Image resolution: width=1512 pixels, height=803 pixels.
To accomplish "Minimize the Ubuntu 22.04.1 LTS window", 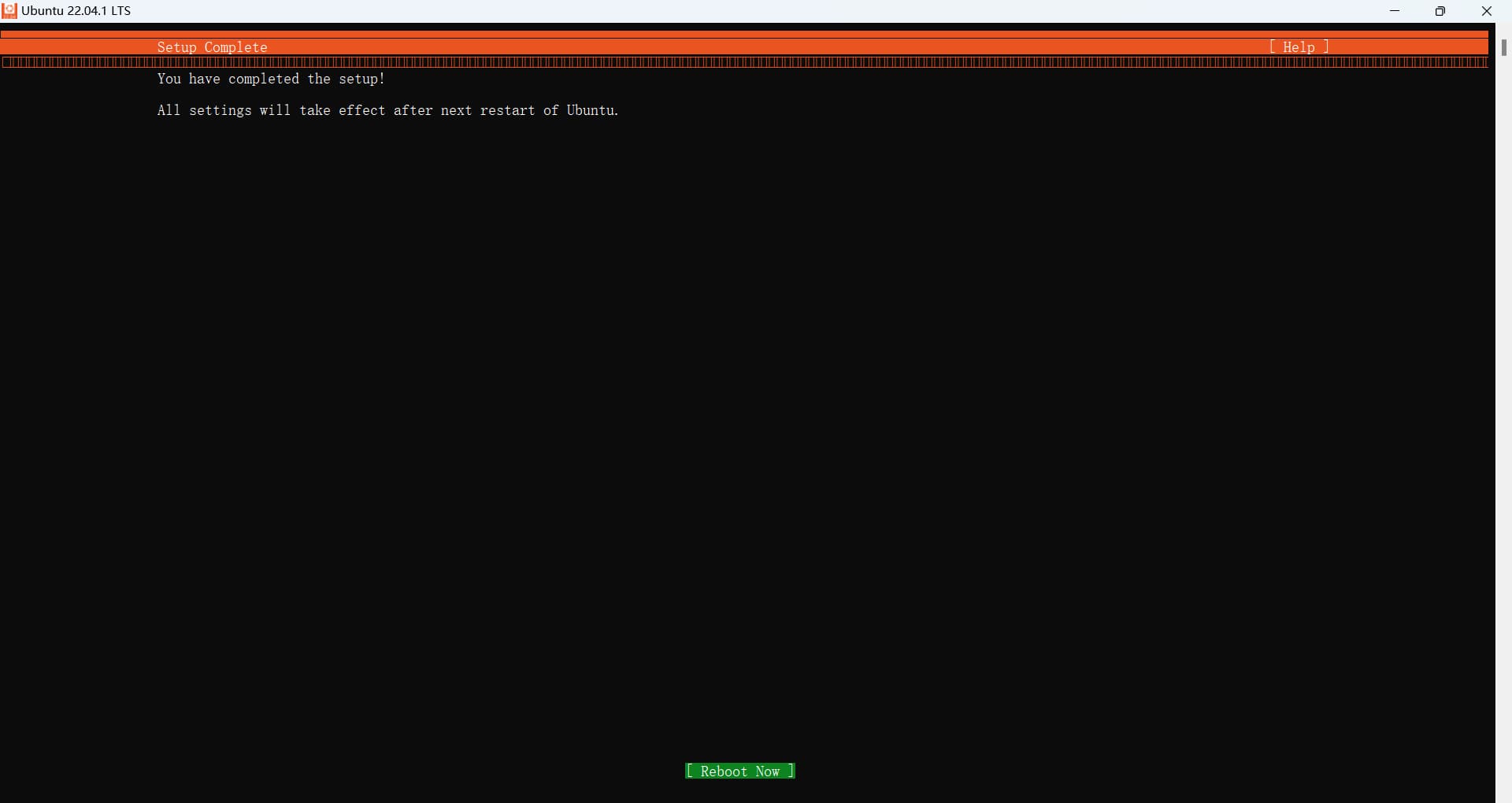I will [x=1395, y=11].
